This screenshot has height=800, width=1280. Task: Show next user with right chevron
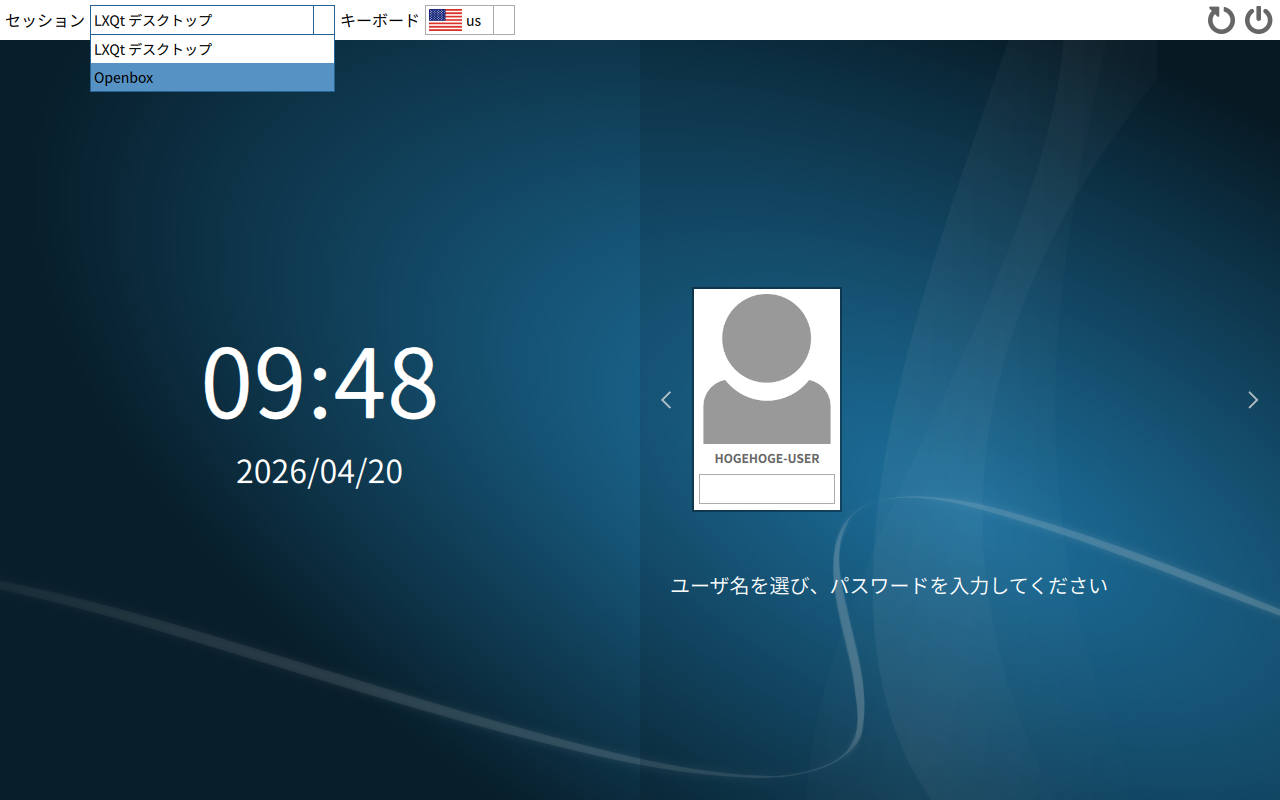coord(1253,400)
